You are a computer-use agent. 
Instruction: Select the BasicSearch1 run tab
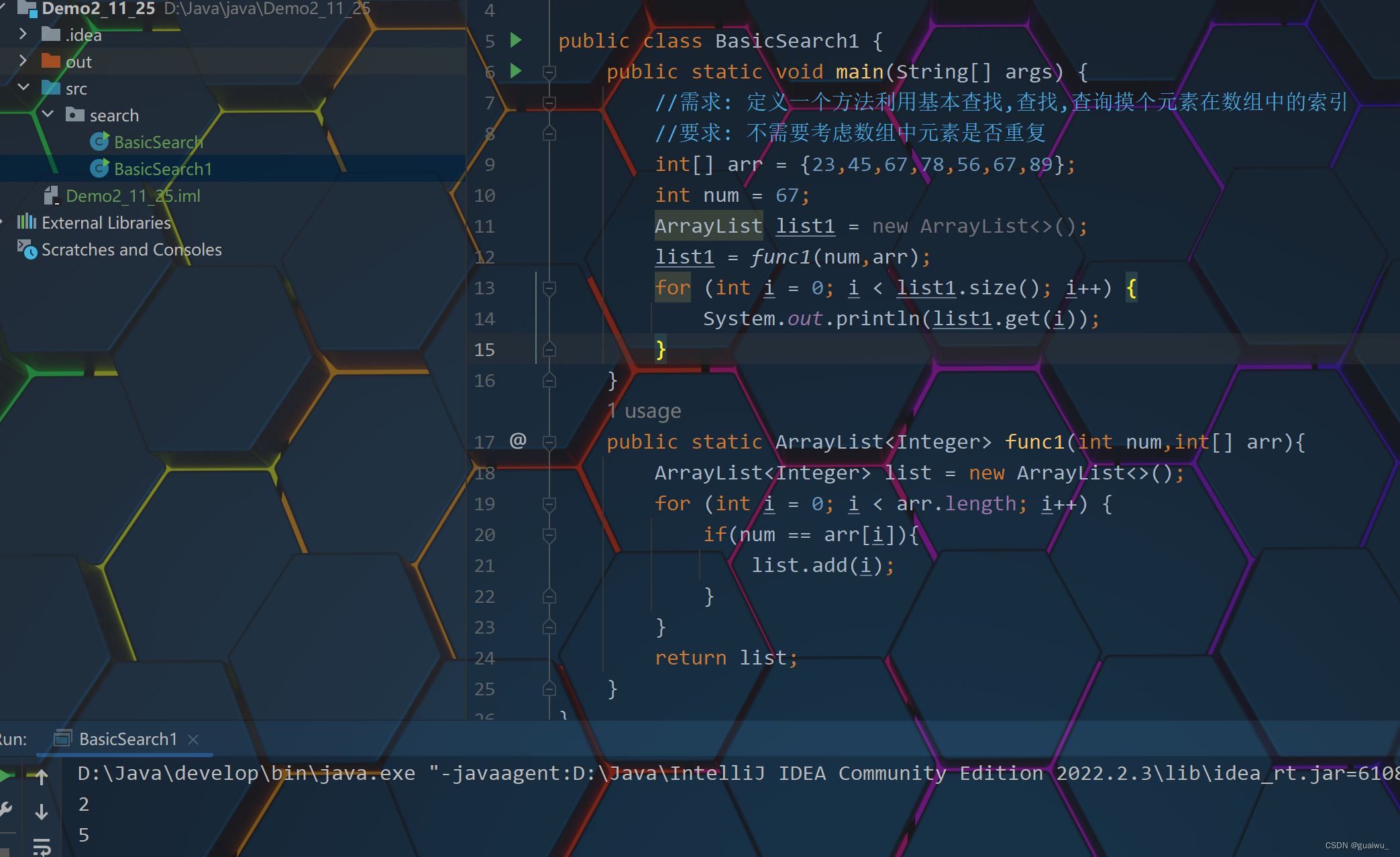tap(127, 739)
